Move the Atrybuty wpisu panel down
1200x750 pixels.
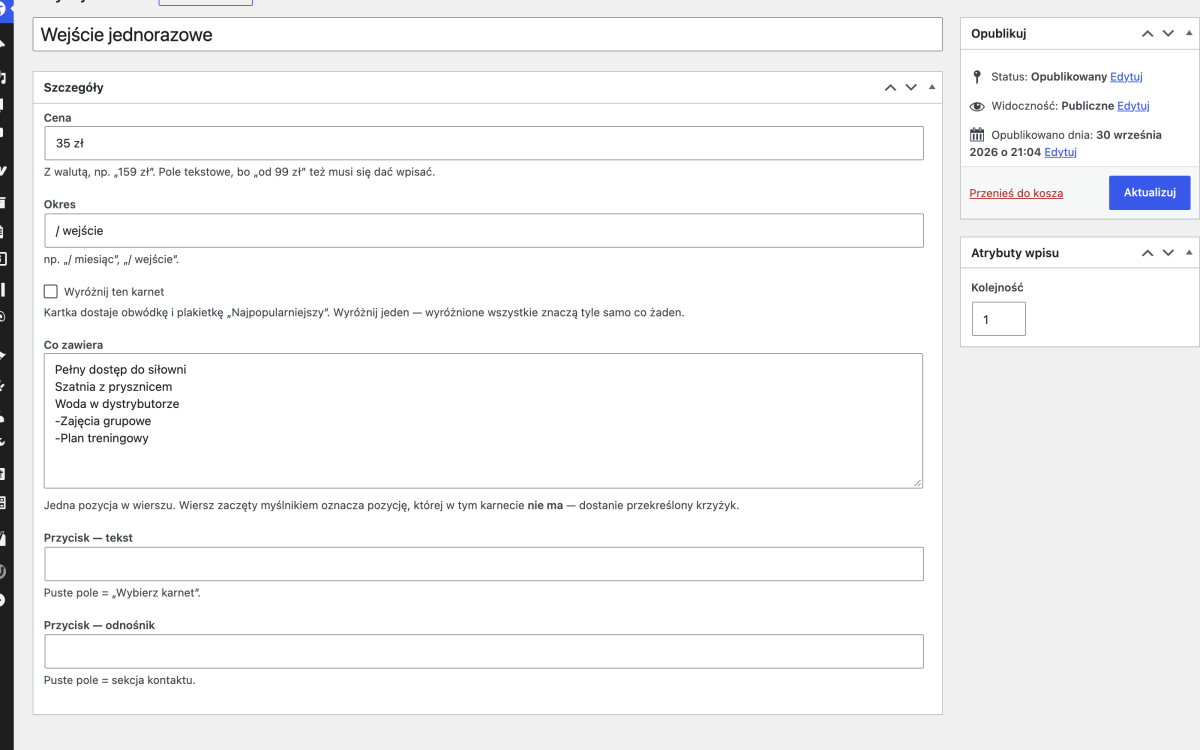click(1168, 253)
